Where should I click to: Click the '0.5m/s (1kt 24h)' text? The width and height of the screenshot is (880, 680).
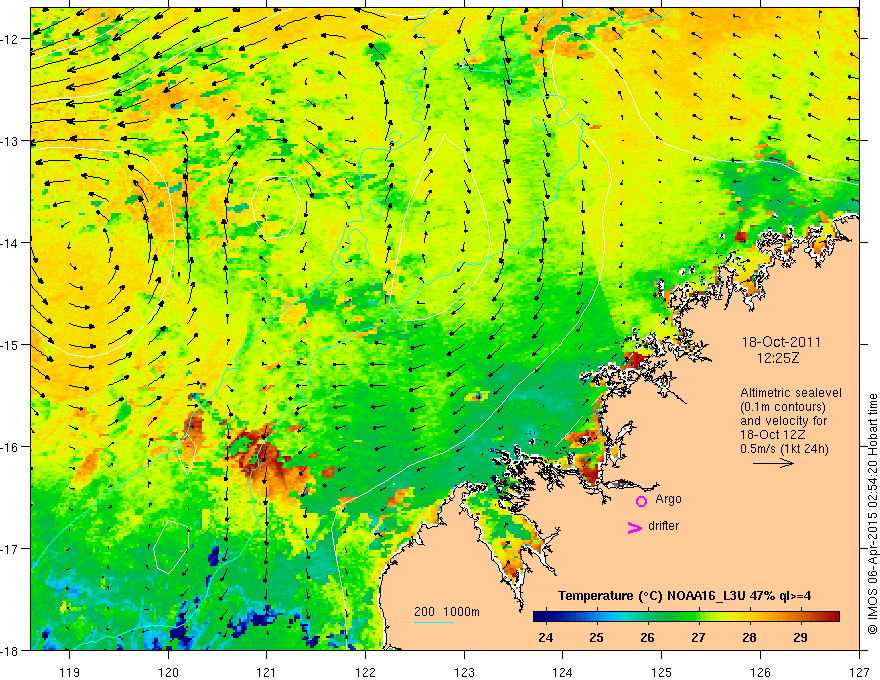(x=784, y=449)
